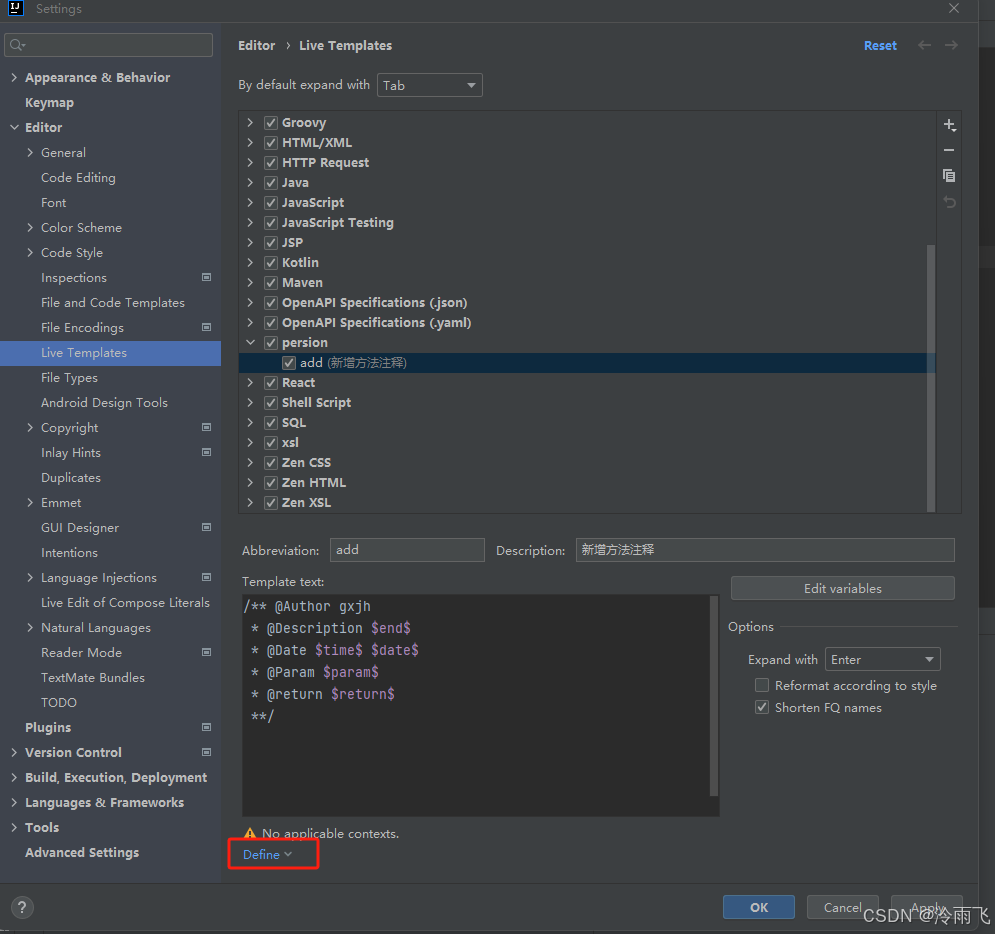The width and height of the screenshot is (995, 934).
Task: Select File and Code Templates page
Action: [x=113, y=303]
